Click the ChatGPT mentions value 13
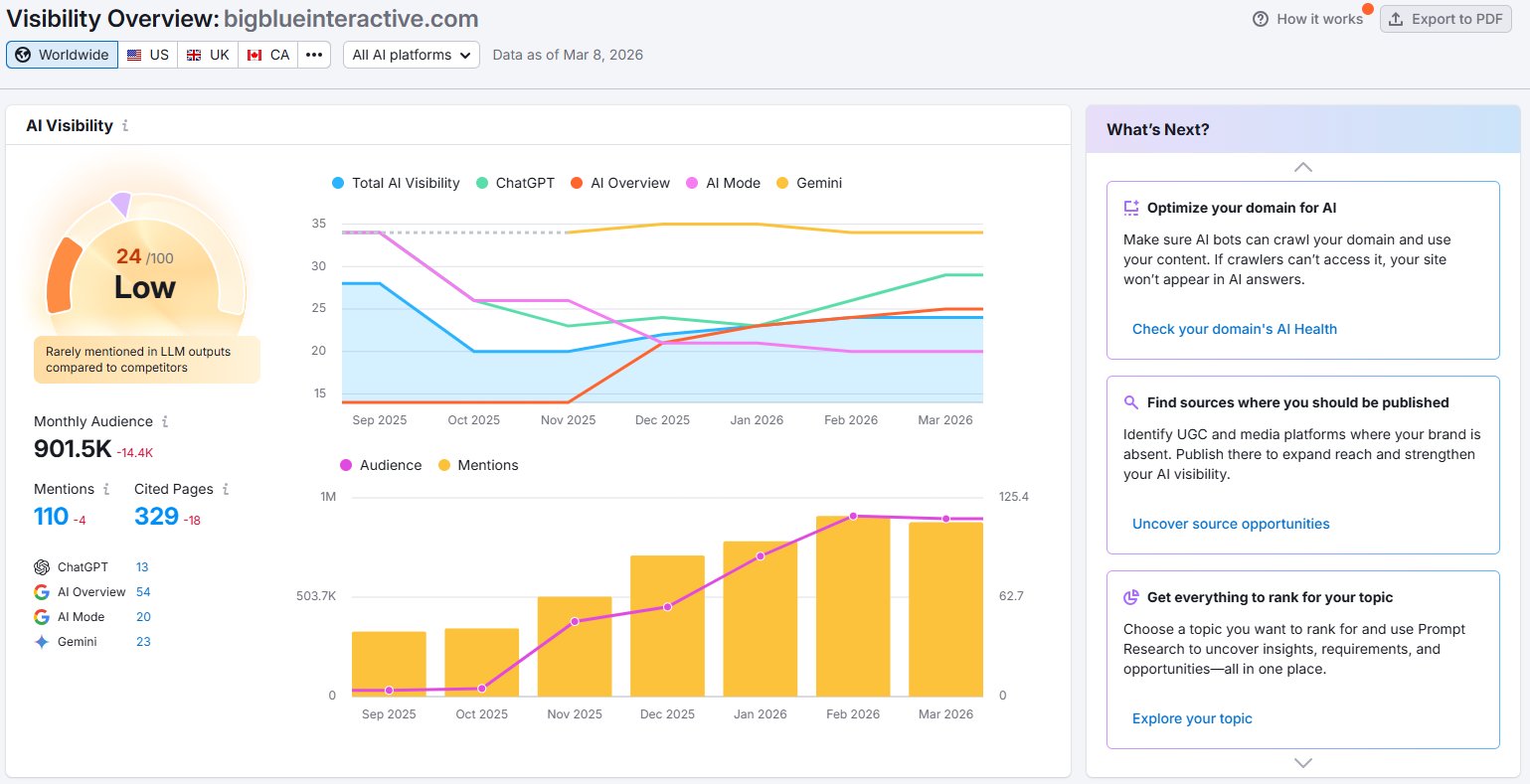Viewport: 1530px width, 784px height. (142, 567)
